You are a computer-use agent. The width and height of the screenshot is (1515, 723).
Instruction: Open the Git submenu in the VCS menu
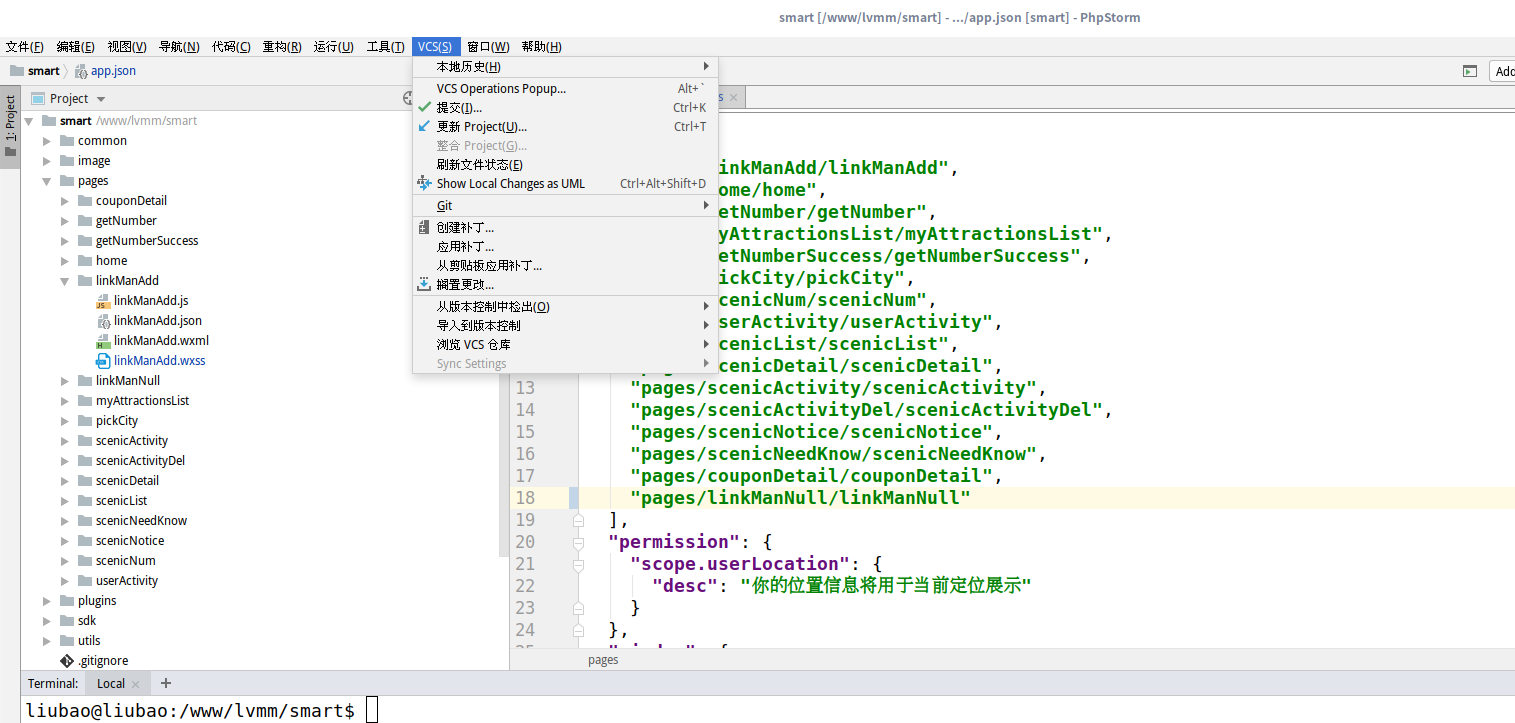pyautogui.click(x=443, y=205)
